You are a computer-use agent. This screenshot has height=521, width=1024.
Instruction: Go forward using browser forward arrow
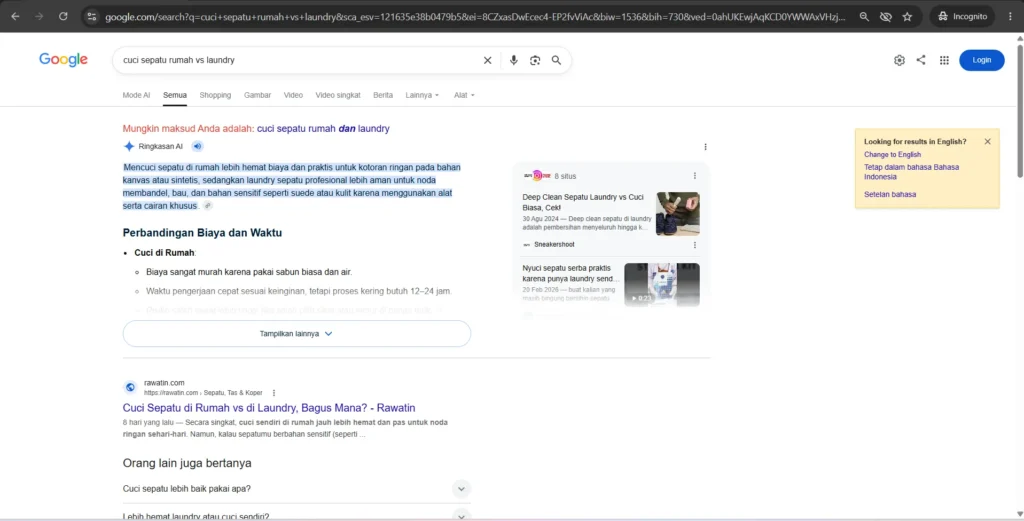click(39, 16)
